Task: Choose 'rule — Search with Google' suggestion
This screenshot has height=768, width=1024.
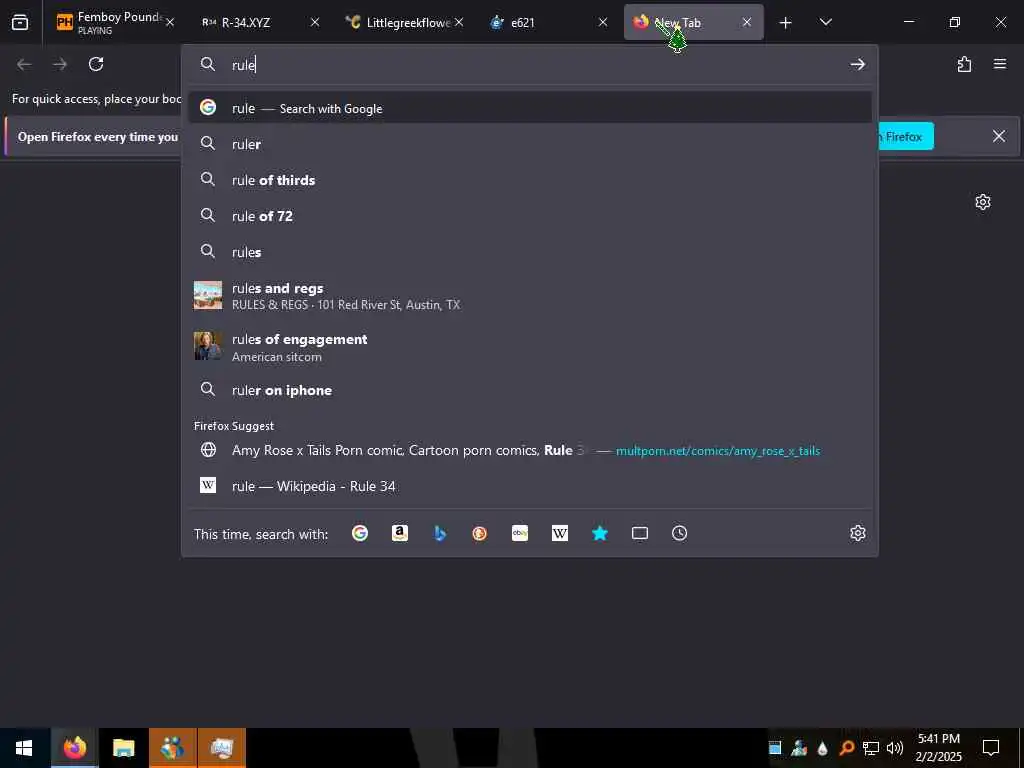Action: coord(530,108)
